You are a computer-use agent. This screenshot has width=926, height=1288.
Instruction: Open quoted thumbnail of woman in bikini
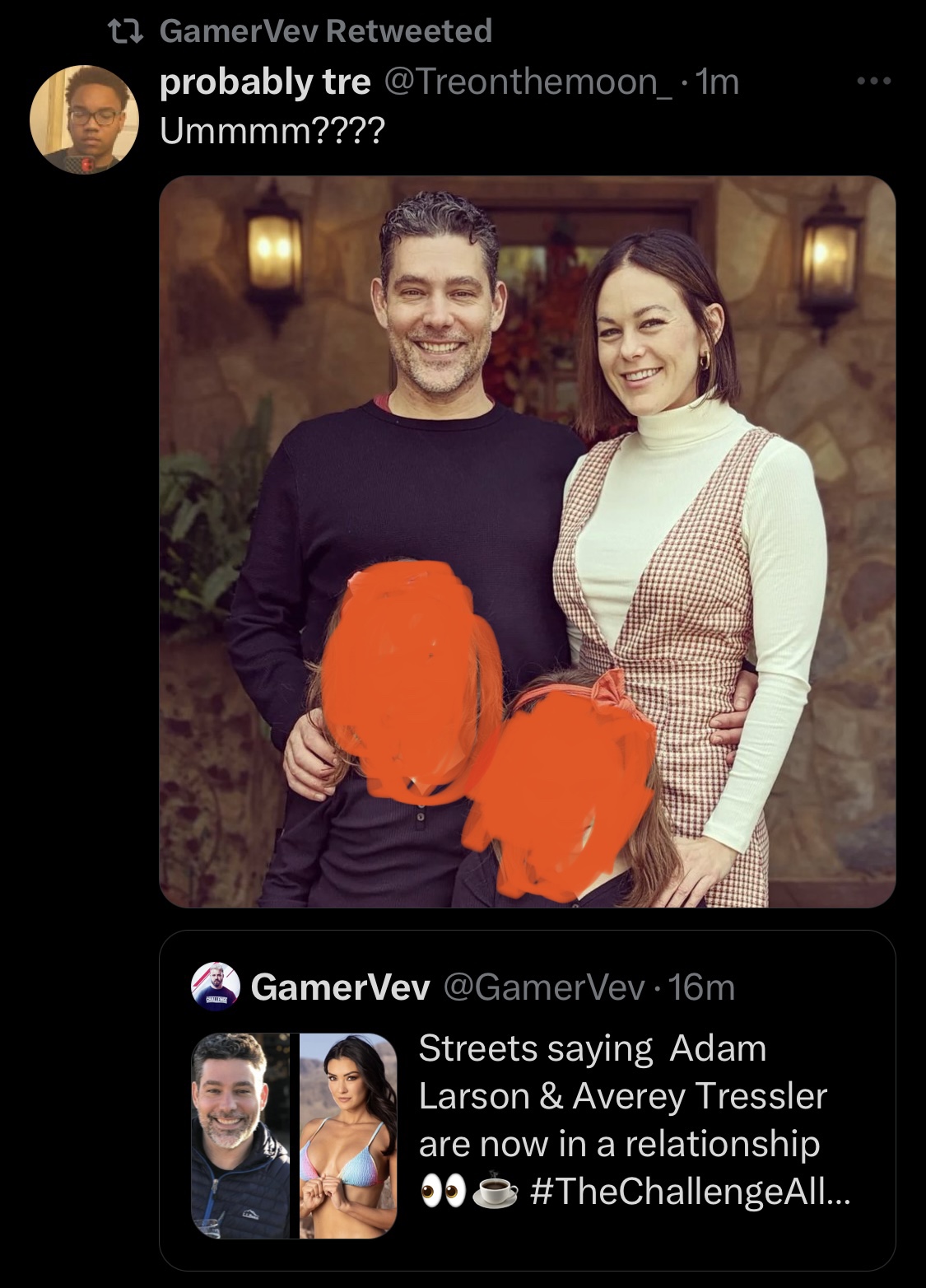[347, 1135]
